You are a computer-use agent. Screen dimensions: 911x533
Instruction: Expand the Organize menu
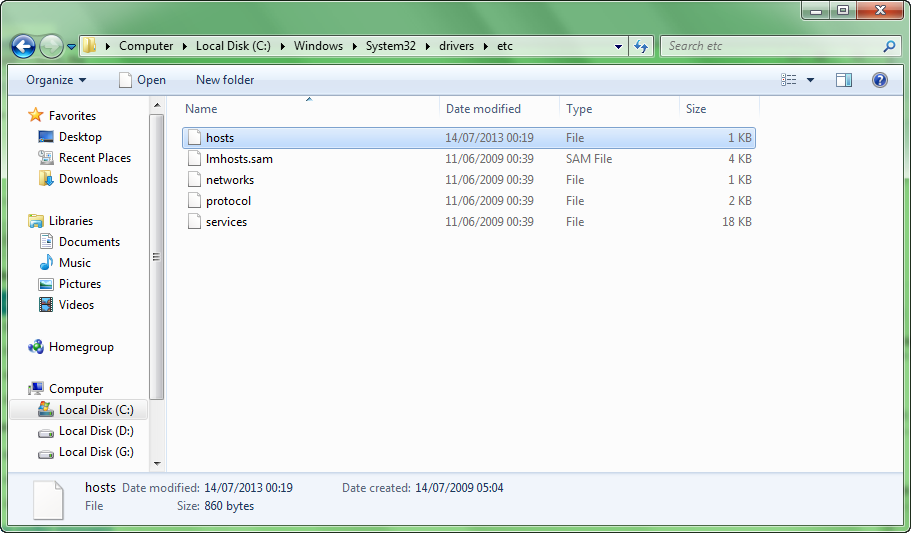click(56, 80)
